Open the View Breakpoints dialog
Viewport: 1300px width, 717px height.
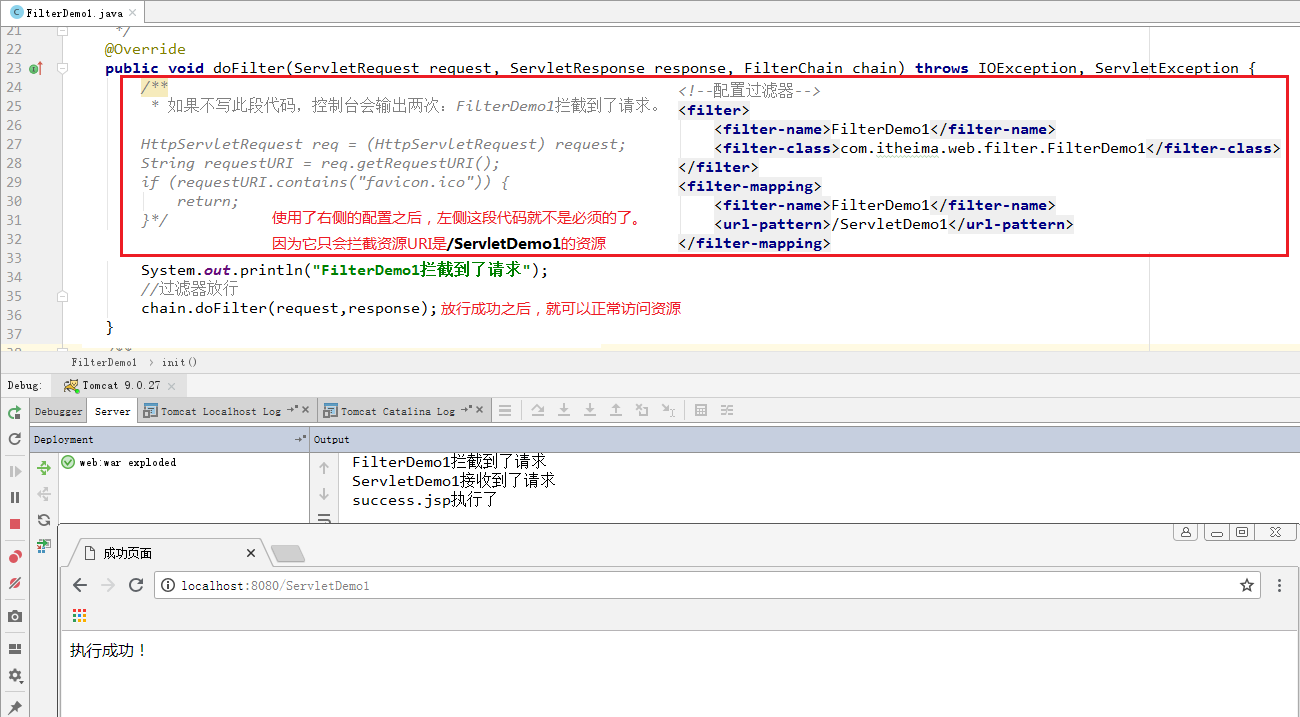click(14, 556)
